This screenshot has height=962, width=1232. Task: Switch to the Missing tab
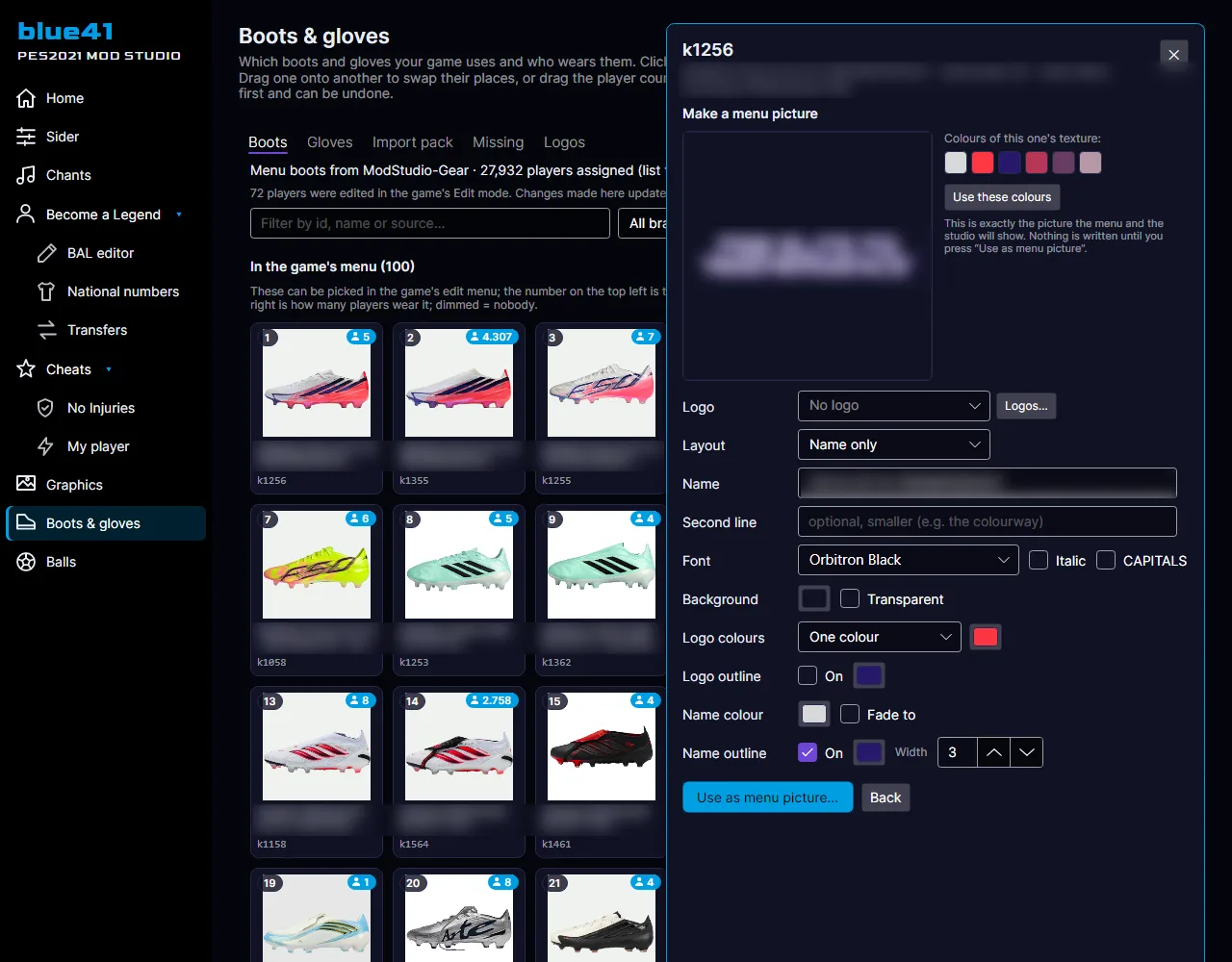tap(499, 142)
